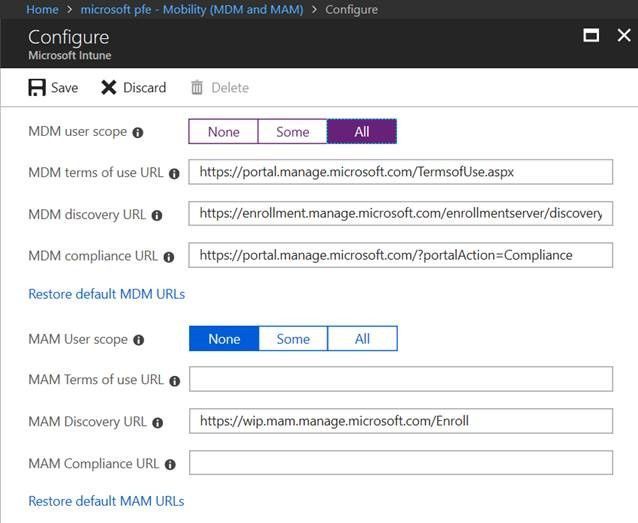Screen dimensions: 638x523
Task: Click the Delete trash can icon
Action: click(x=197, y=88)
